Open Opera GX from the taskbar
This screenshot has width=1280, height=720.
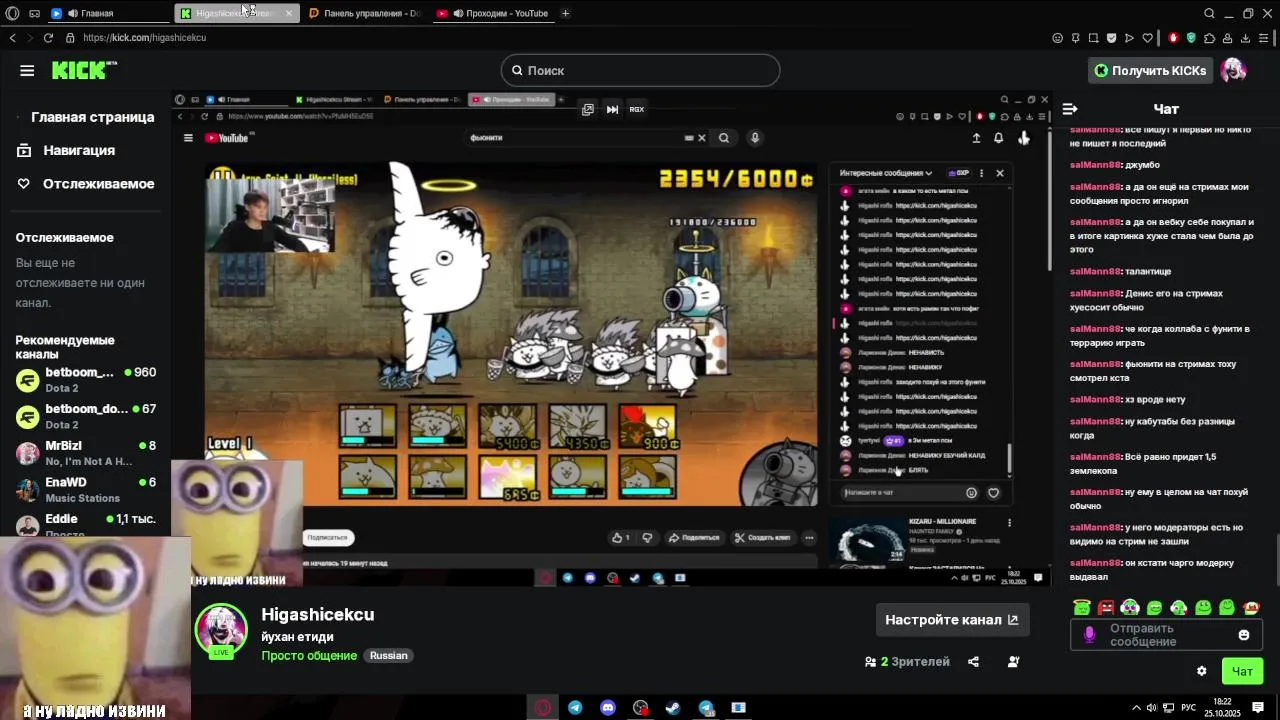coord(543,708)
